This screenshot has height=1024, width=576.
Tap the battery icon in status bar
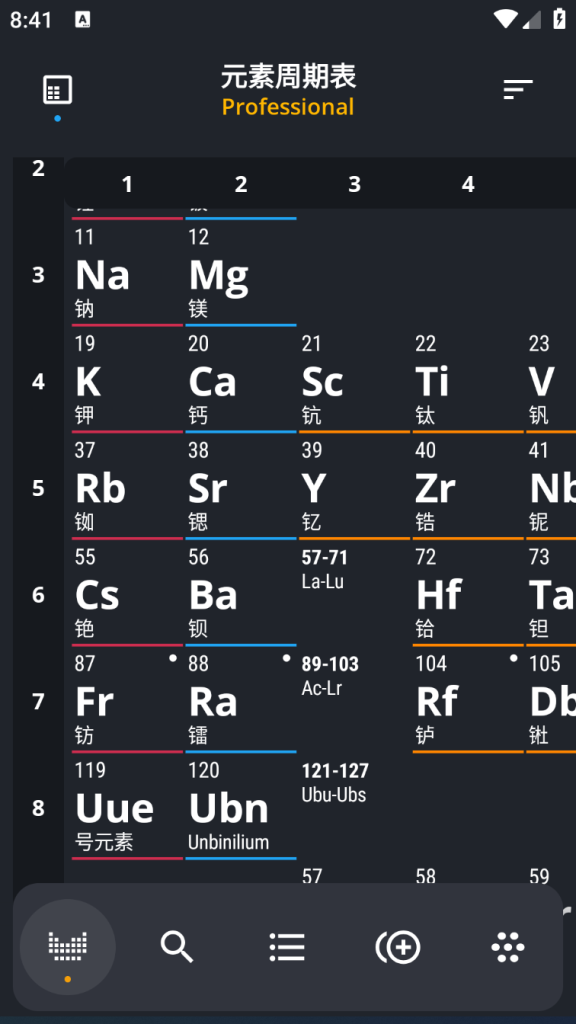[560, 18]
